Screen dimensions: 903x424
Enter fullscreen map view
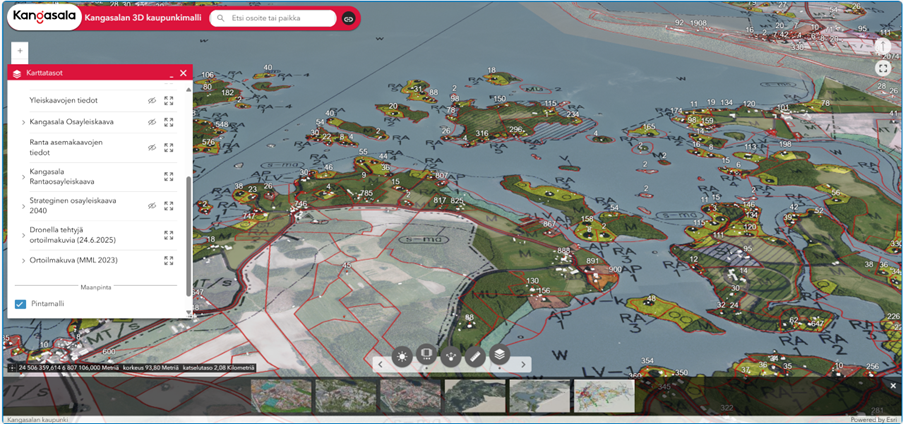(883, 69)
